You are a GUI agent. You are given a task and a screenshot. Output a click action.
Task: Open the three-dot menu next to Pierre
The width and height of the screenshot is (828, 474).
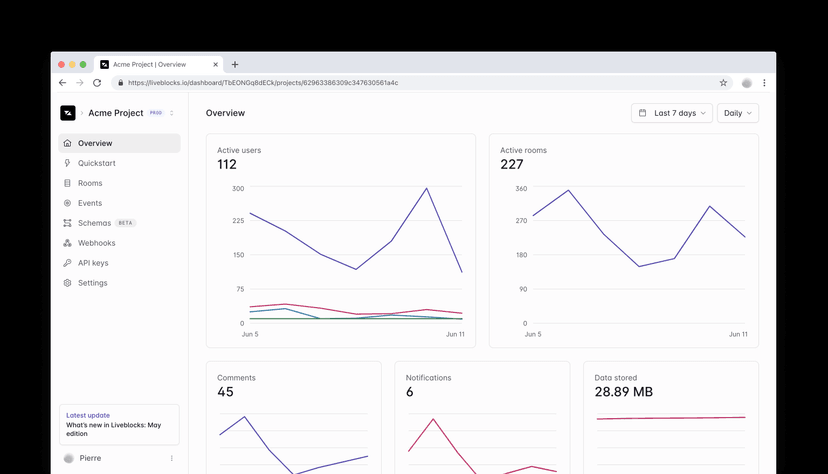tap(172, 458)
